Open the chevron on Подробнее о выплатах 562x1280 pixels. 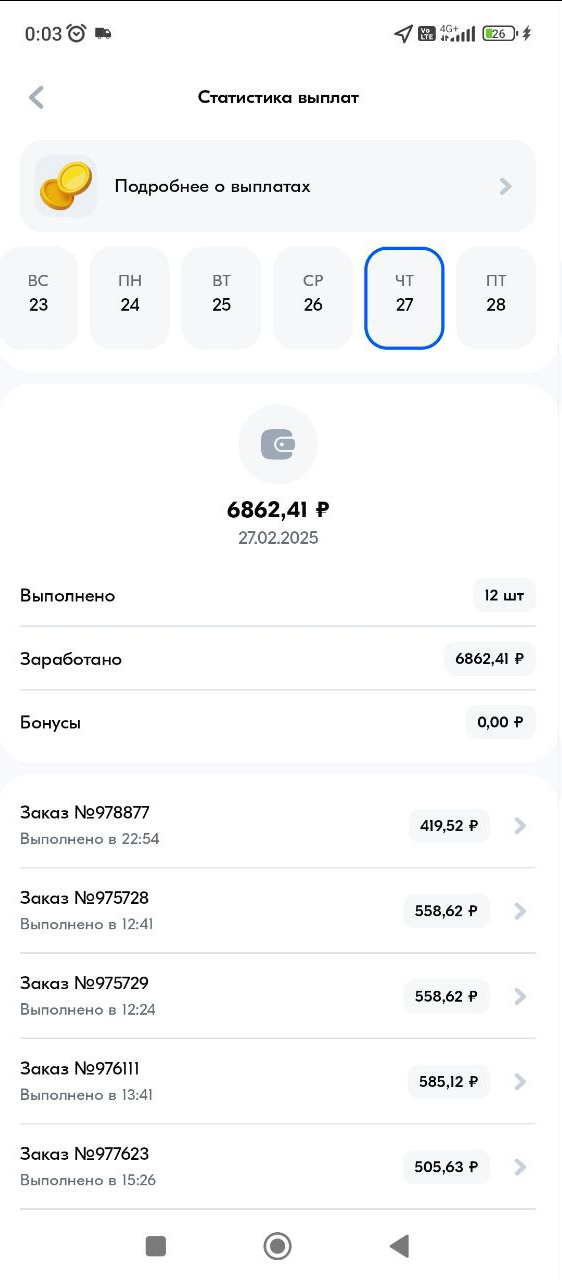[506, 186]
